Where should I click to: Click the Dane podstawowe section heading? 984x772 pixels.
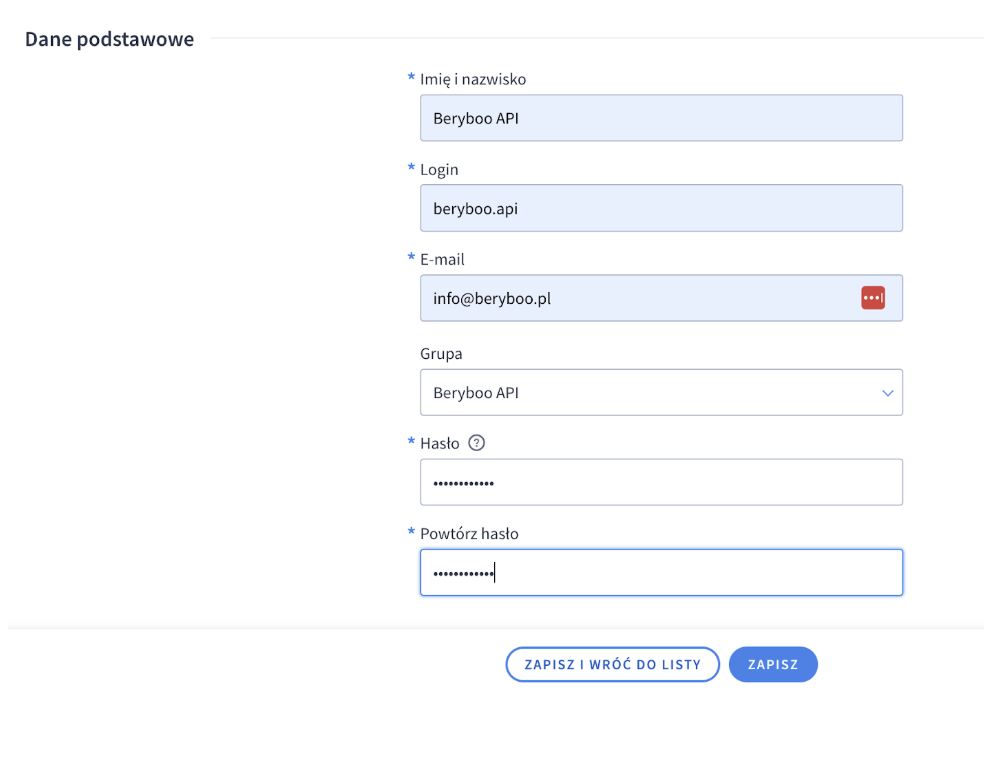click(109, 40)
